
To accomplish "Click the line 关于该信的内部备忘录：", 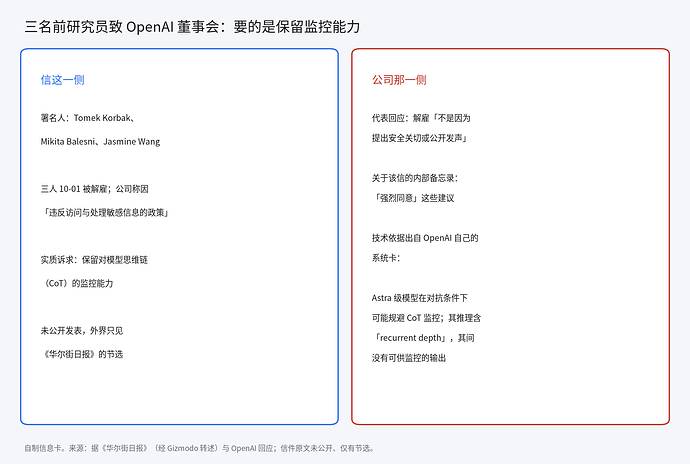I will click(415, 178).
